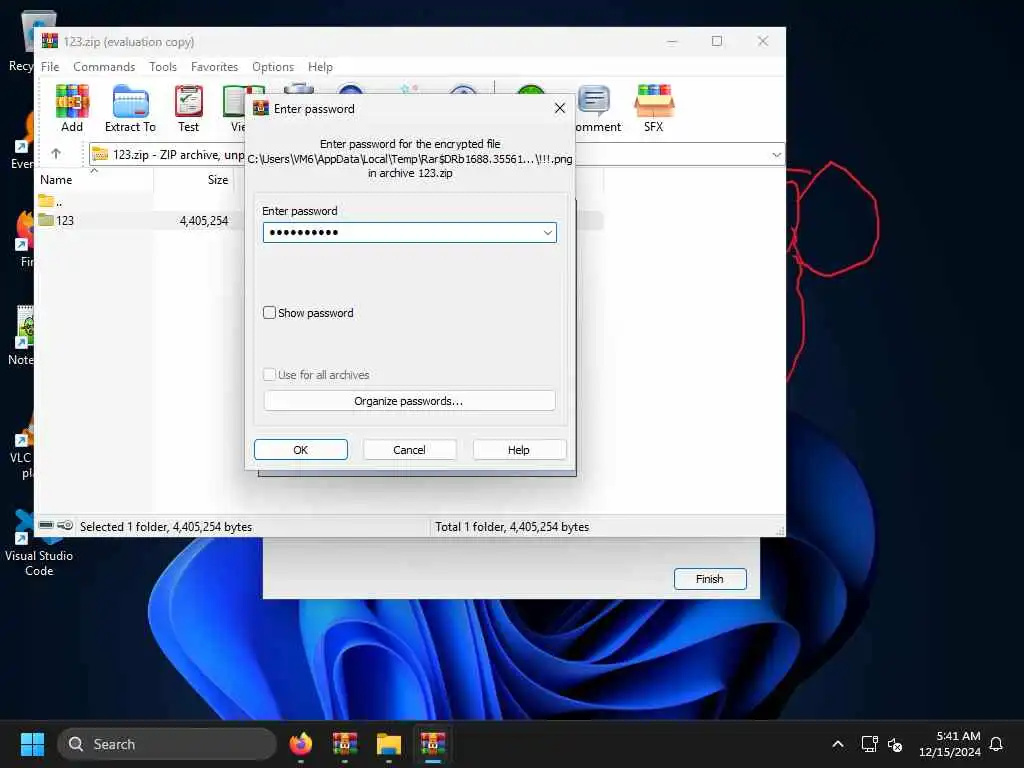This screenshot has width=1024, height=768.
Task: Click the network status tray icon
Action: pyautogui.click(x=869, y=744)
